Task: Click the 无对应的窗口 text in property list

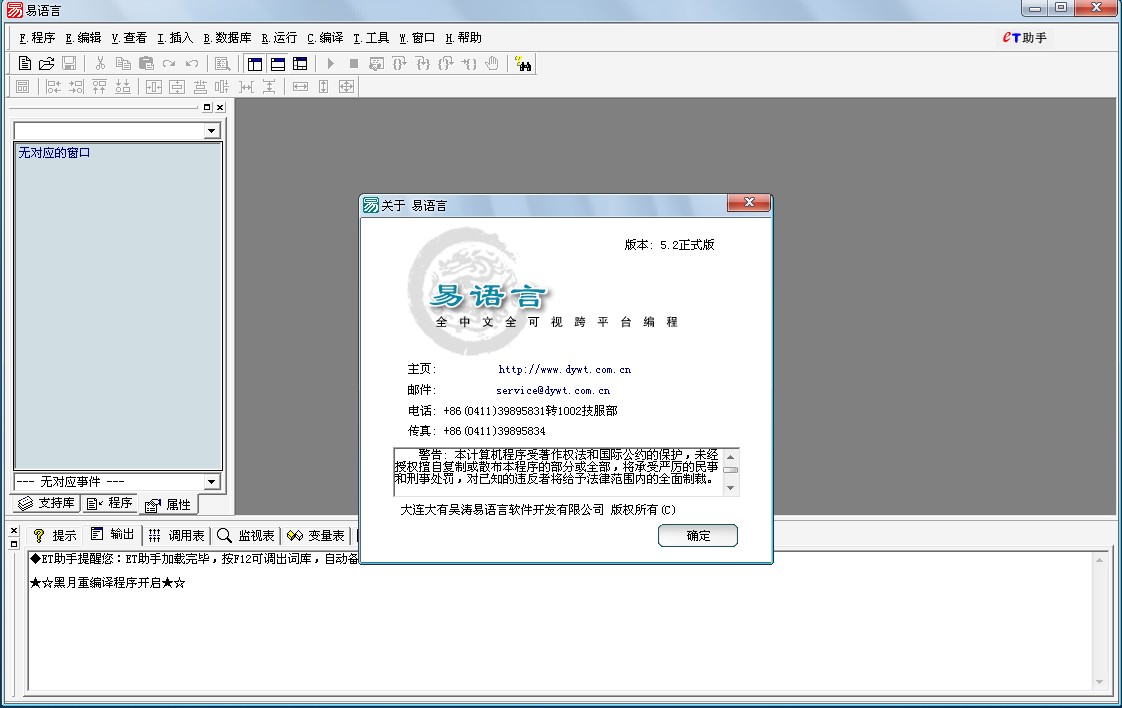Action: [54, 152]
